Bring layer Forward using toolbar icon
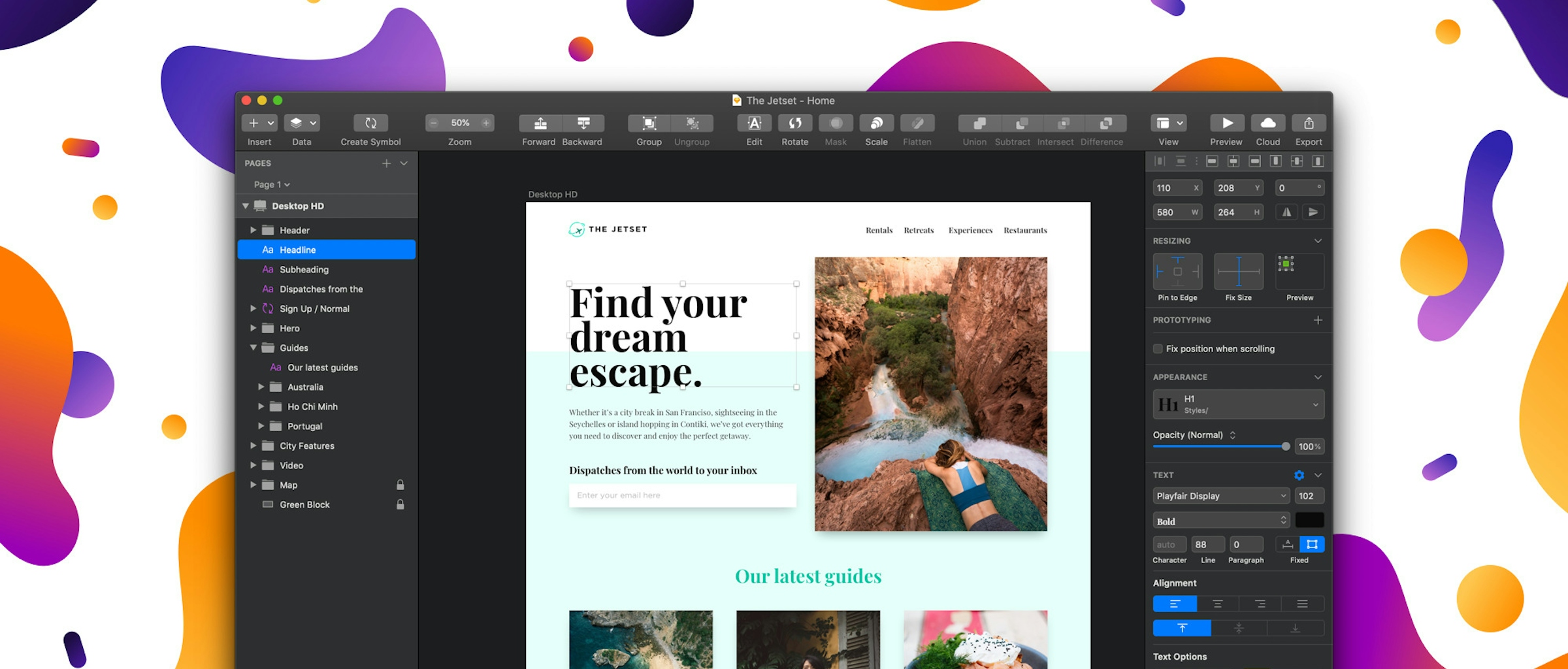Screen dimensions: 1568x669 540,123
